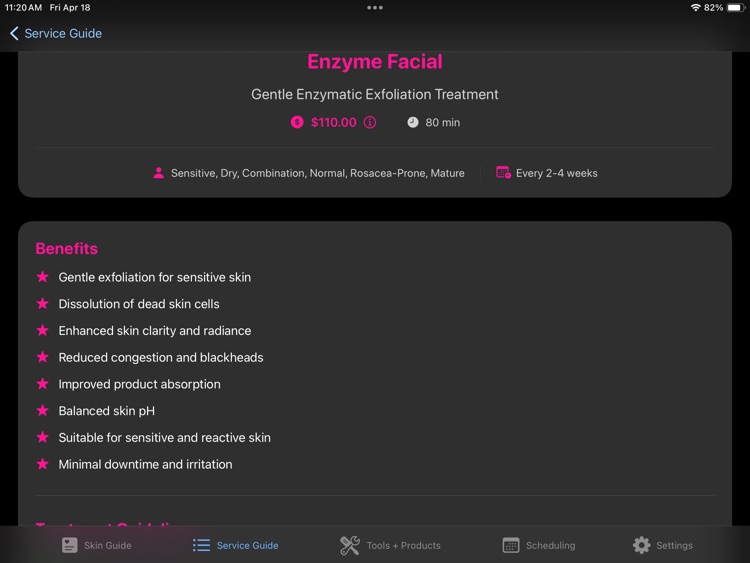This screenshot has width=750, height=563.
Task: Click 'Gentle exfoliation for sensitive skin'
Action: (154, 277)
